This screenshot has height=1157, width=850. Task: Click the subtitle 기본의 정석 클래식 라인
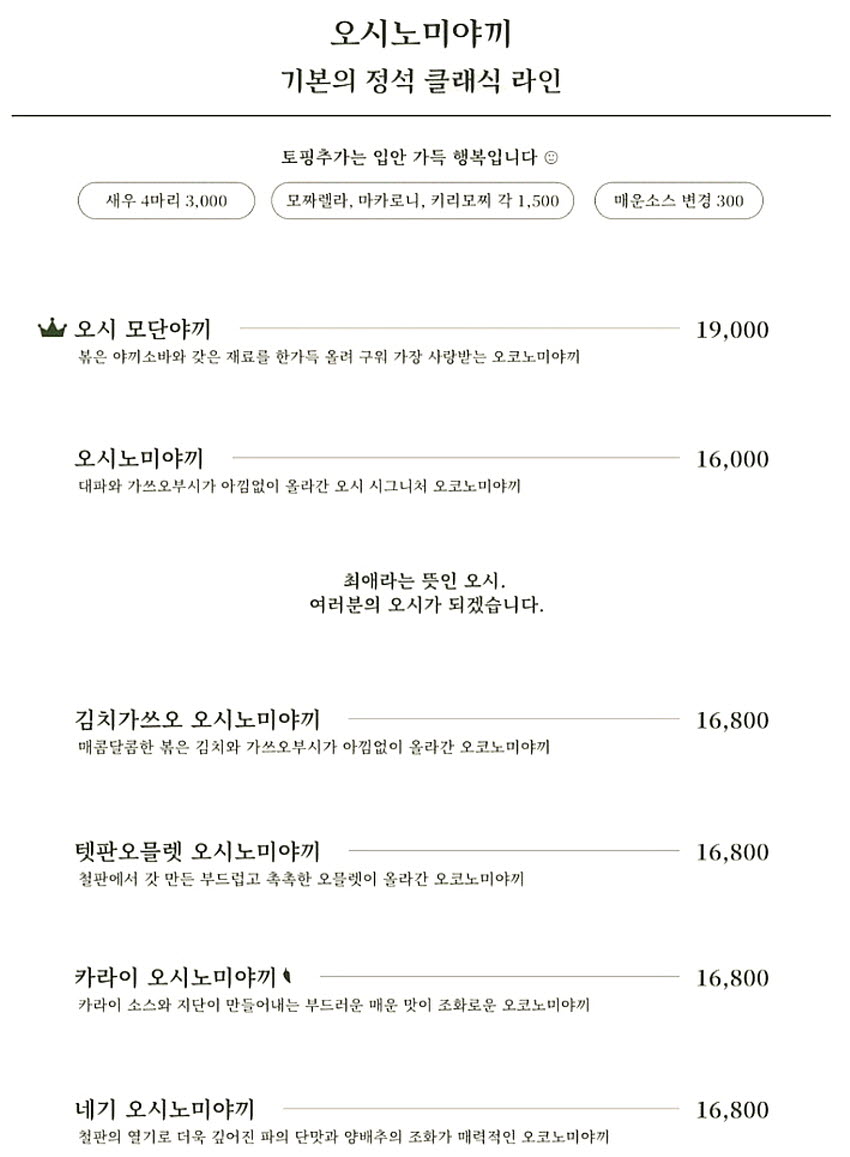coord(421,80)
